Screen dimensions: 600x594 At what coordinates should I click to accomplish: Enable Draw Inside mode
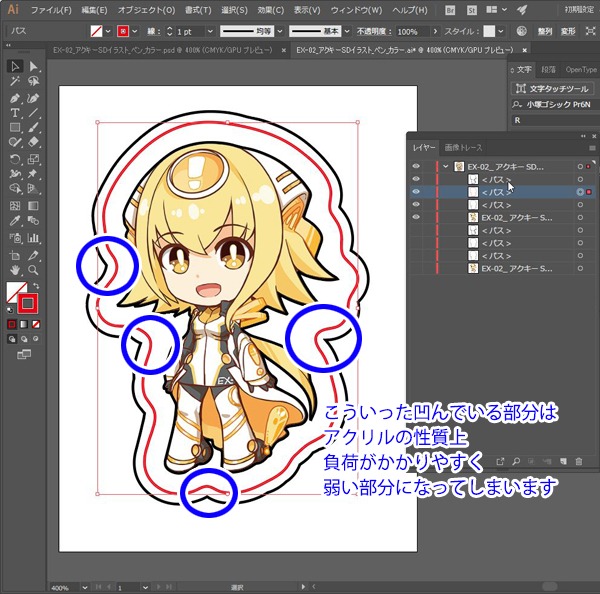pos(36,339)
